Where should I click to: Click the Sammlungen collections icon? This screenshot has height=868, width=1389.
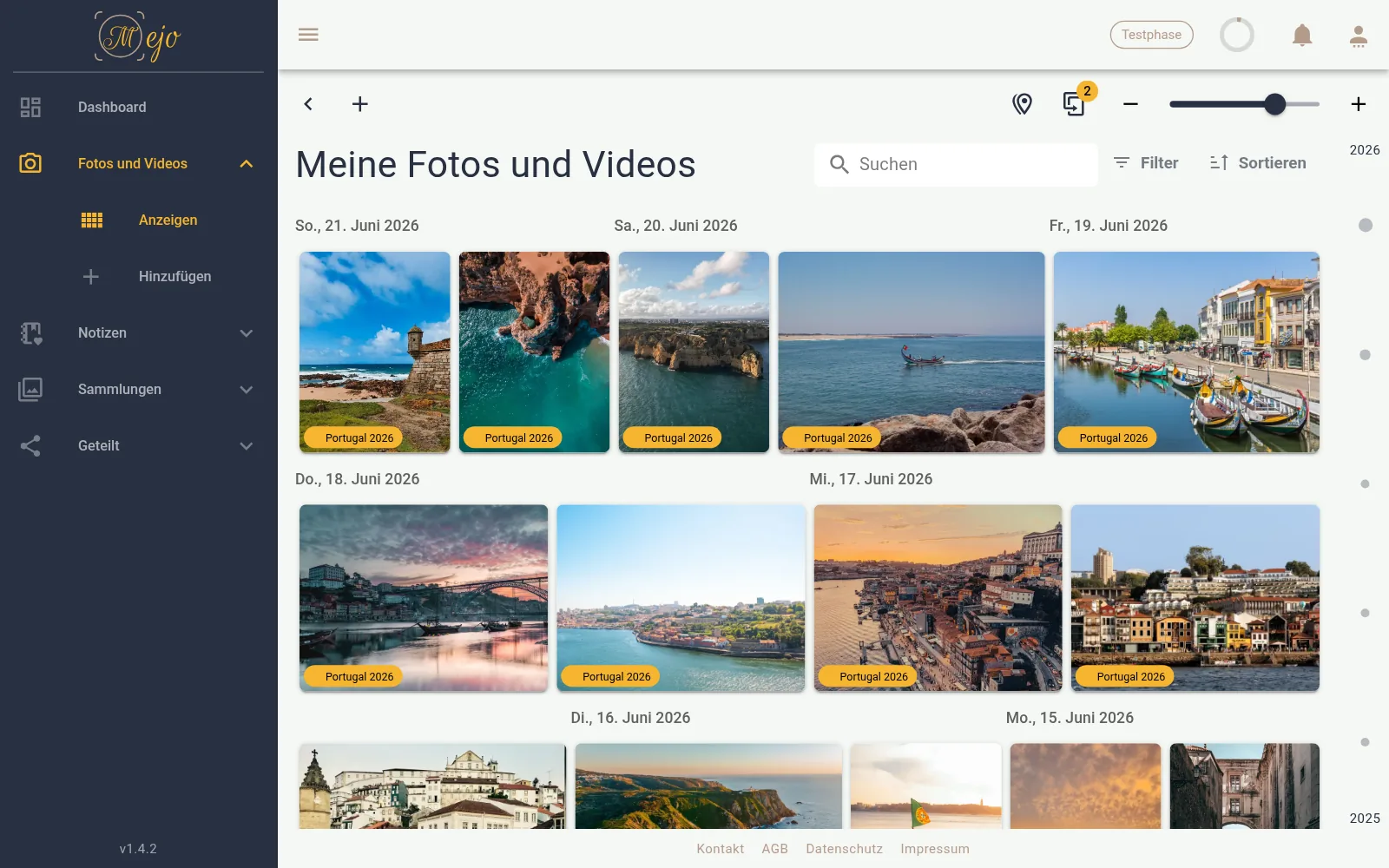[30, 389]
